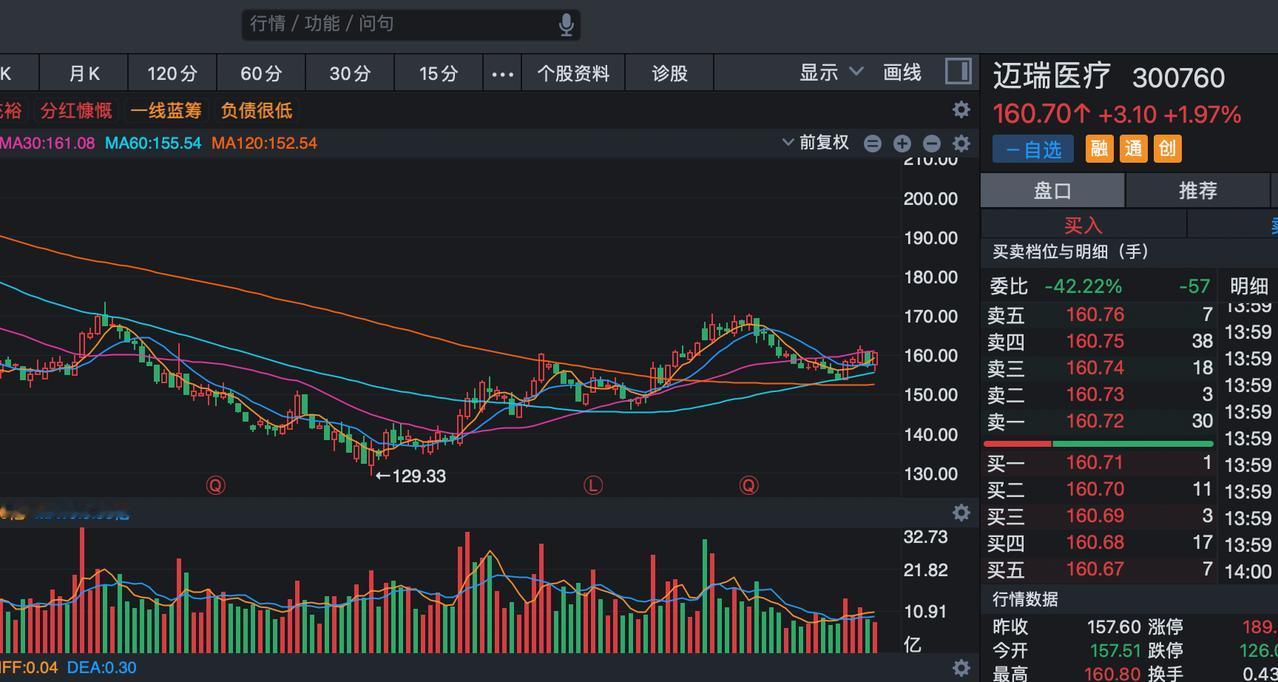Click the 买三 price 160.69
Screen dimensions: 1278x682
(1095, 516)
